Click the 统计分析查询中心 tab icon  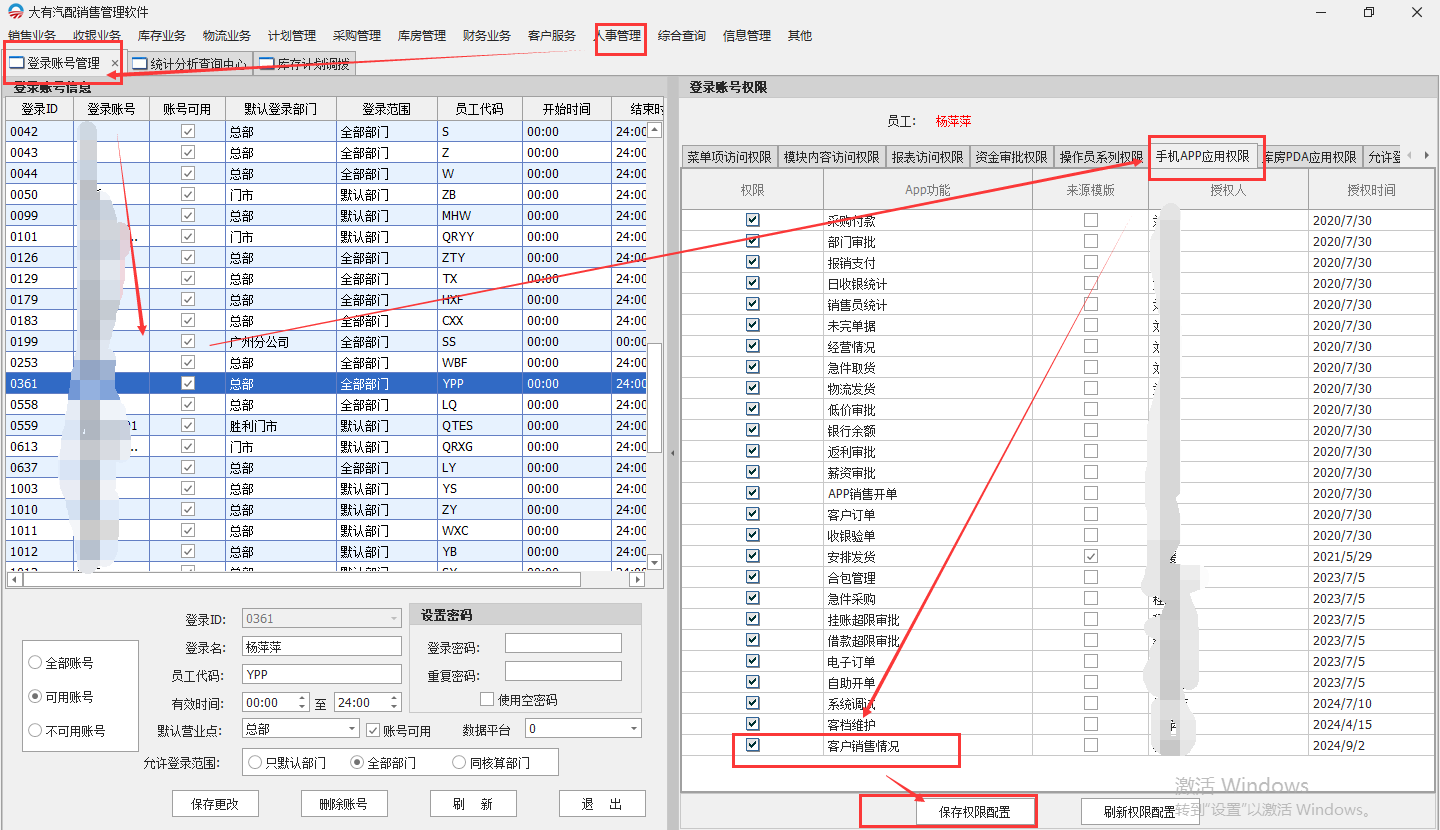click(140, 64)
